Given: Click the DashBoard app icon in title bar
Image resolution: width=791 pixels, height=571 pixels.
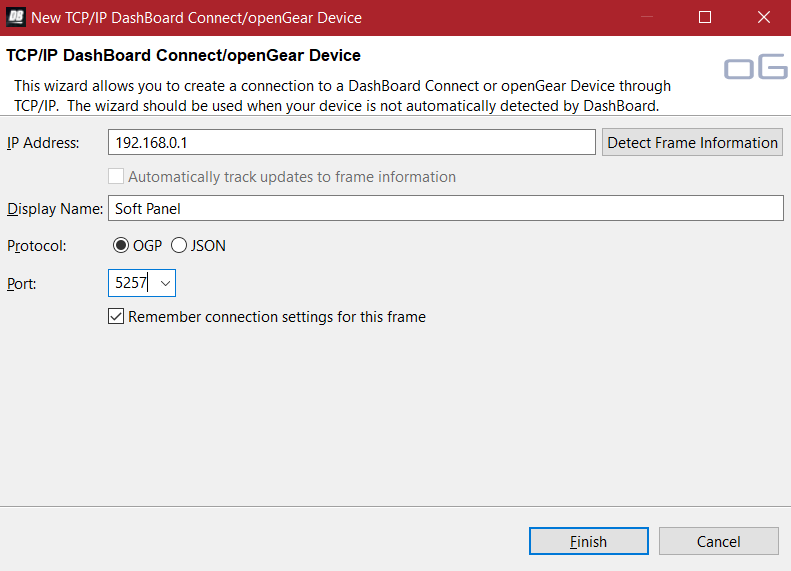Looking at the screenshot, I should click(x=16, y=17).
